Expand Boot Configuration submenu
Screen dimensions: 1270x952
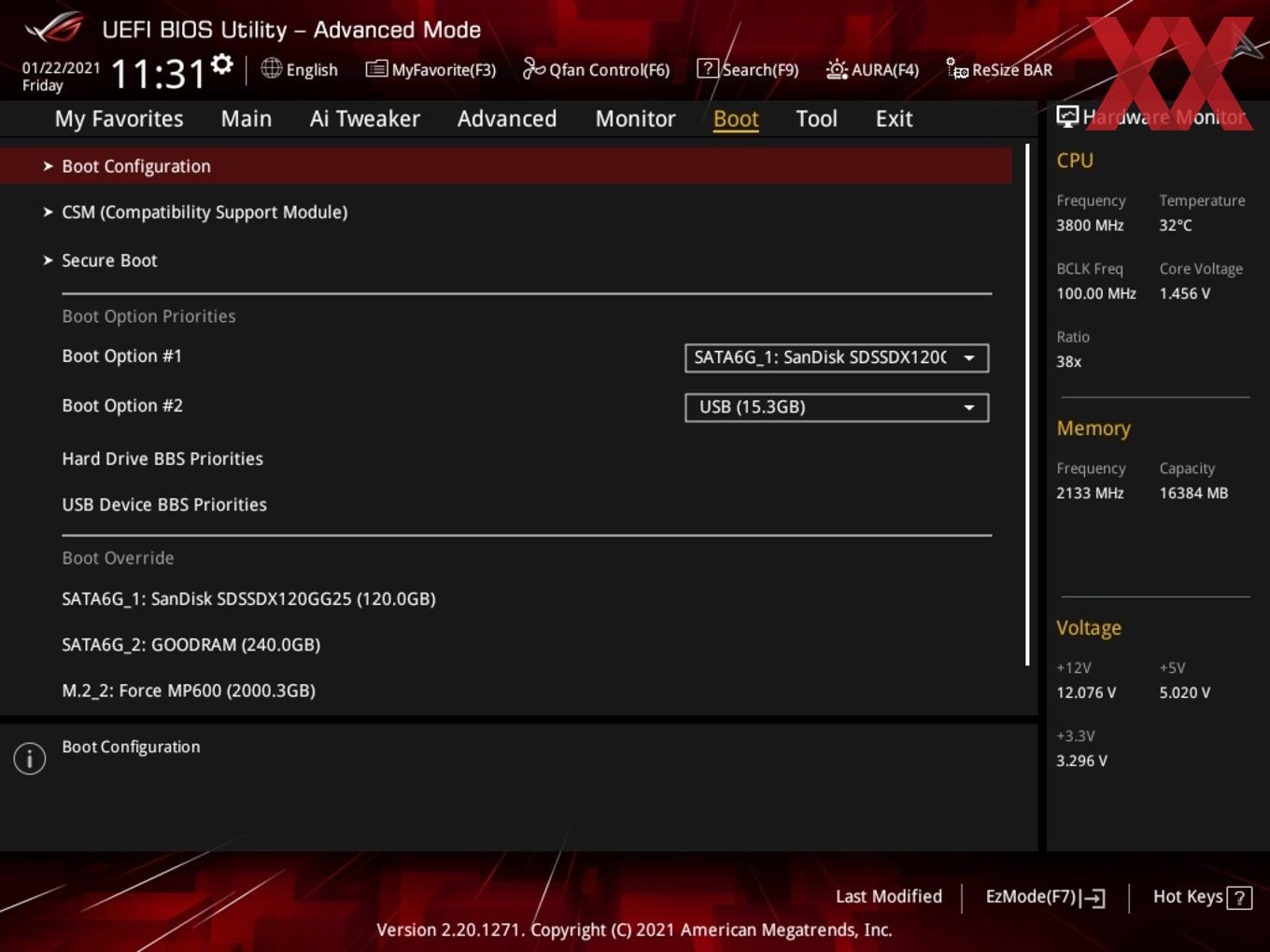(505, 166)
